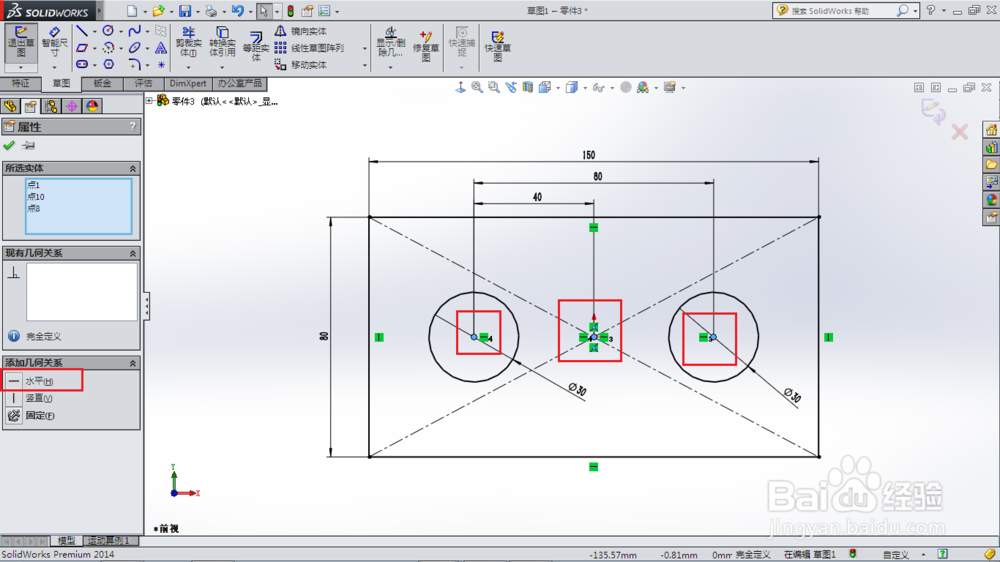Select the Ellipse sketch tool
Screen dimensions: 1000x562
point(135,48)
